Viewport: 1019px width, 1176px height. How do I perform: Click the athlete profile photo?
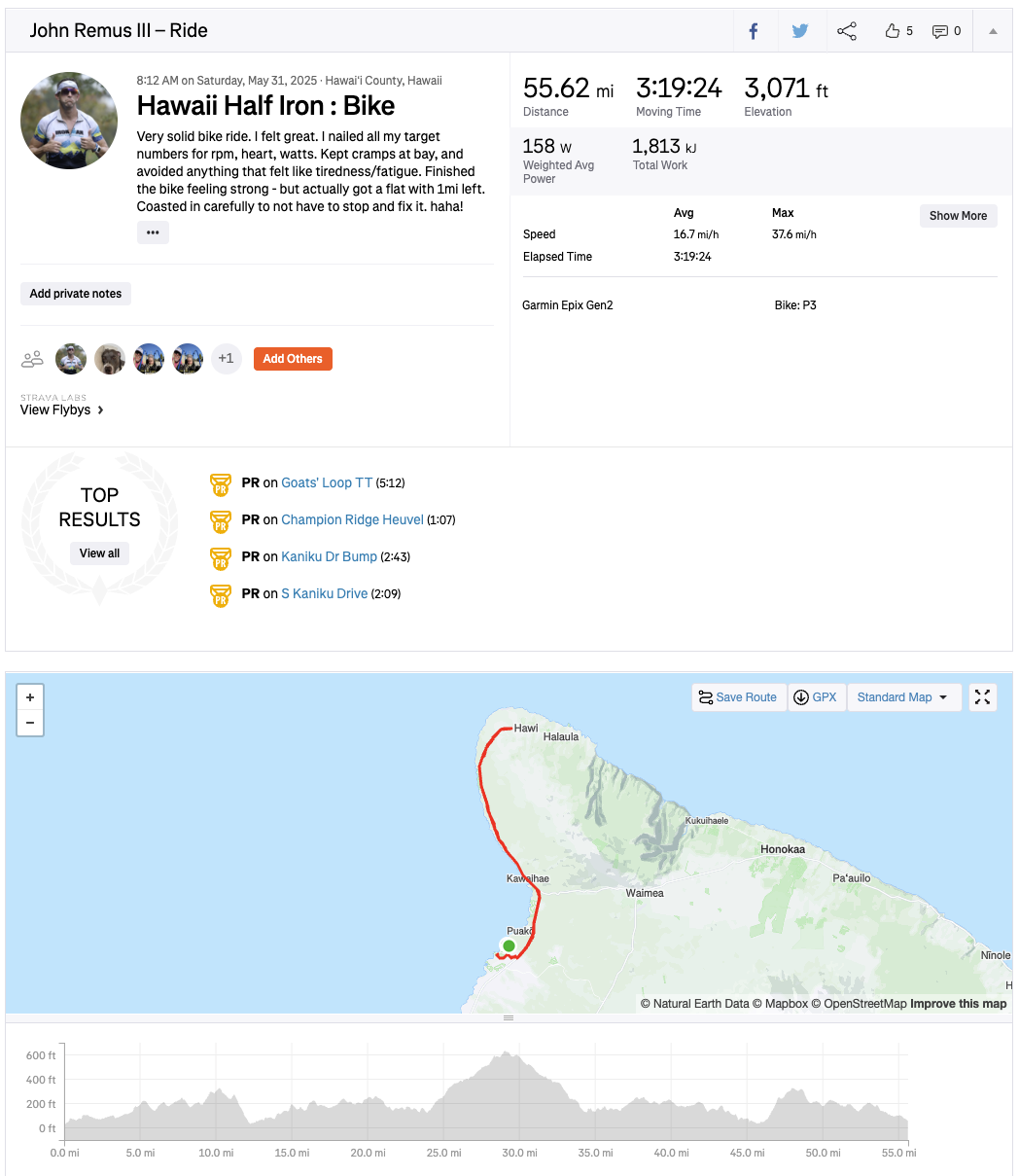pos(69,121)
